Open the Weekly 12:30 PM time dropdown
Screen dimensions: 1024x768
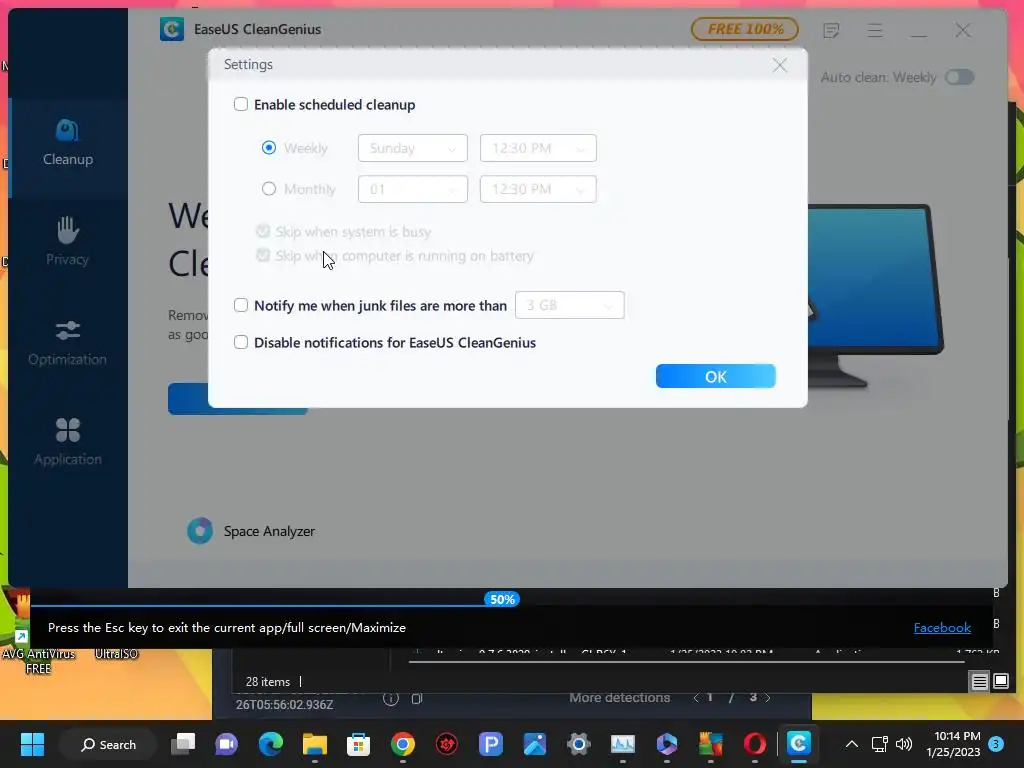[538, 148]
